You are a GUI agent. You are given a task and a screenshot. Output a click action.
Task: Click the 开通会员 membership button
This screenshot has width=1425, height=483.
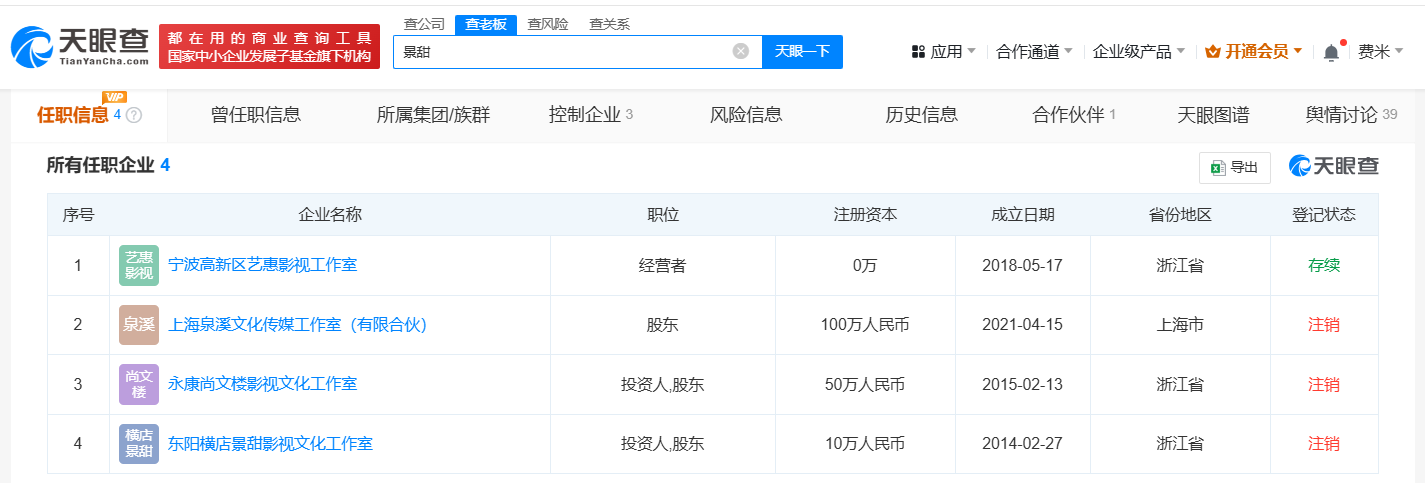1254,52
